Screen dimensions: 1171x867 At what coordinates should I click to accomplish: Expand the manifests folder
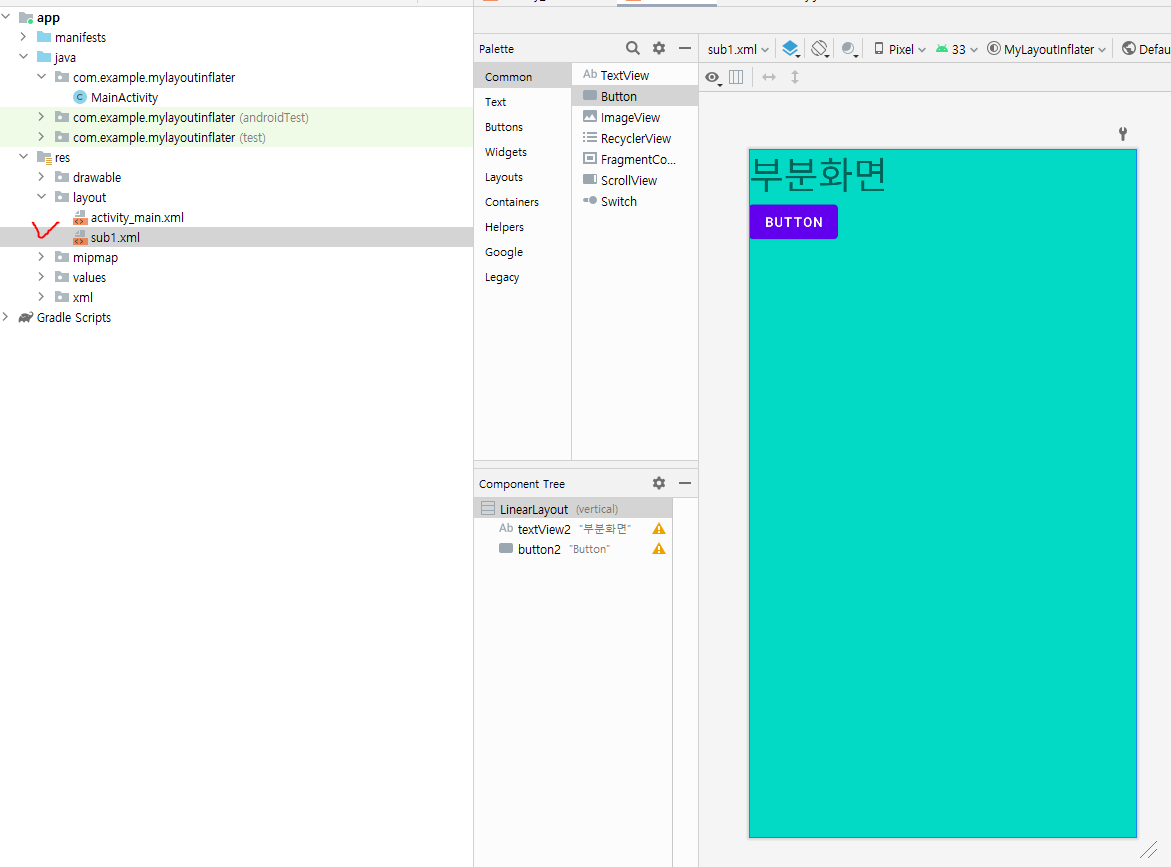point(23,37)
